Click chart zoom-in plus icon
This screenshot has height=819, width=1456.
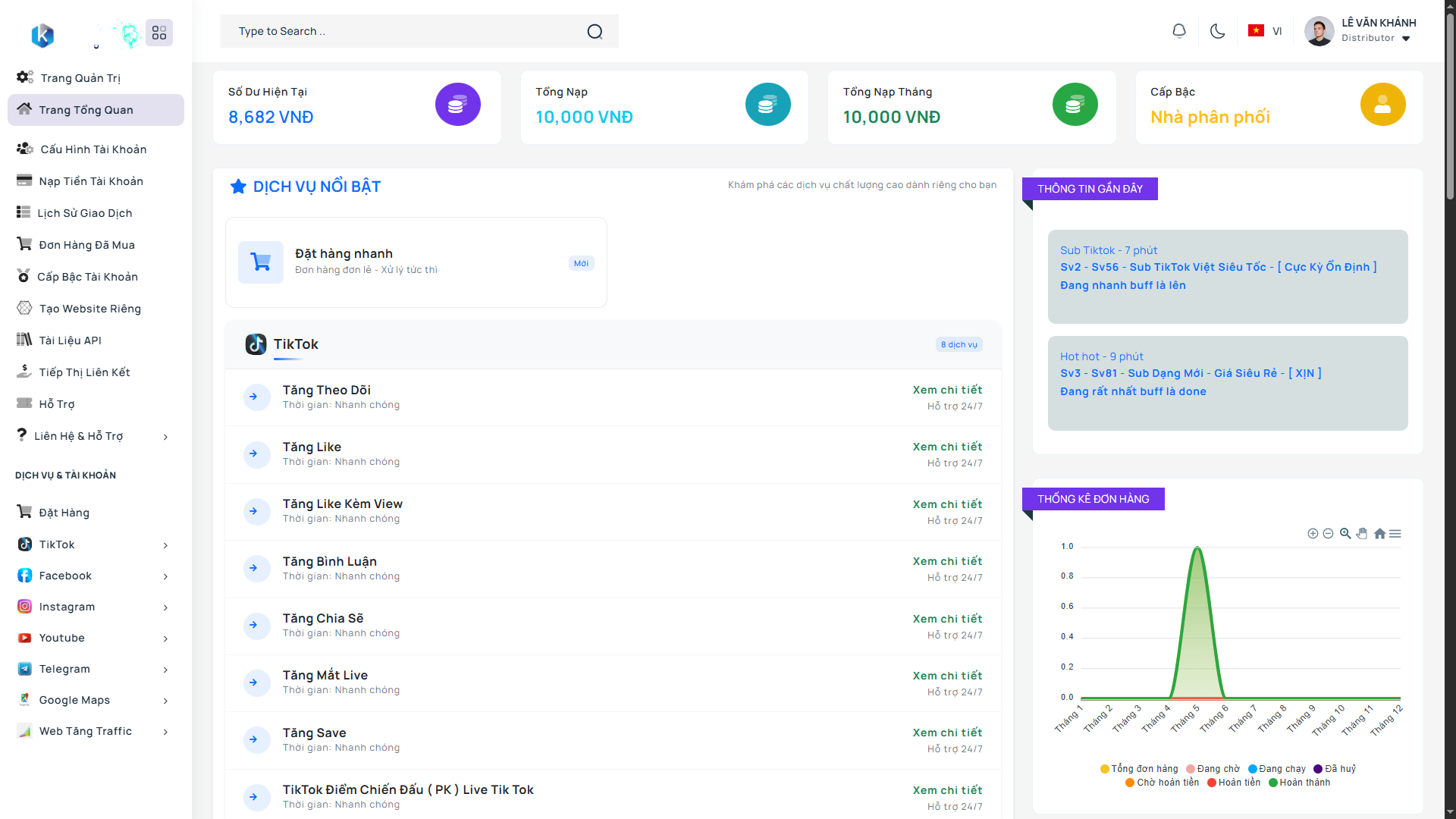pos(1313,534)
